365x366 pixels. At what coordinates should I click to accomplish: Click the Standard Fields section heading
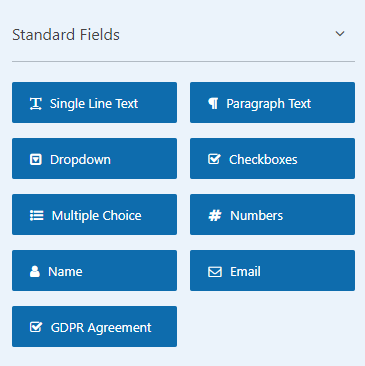click(66, 35)
